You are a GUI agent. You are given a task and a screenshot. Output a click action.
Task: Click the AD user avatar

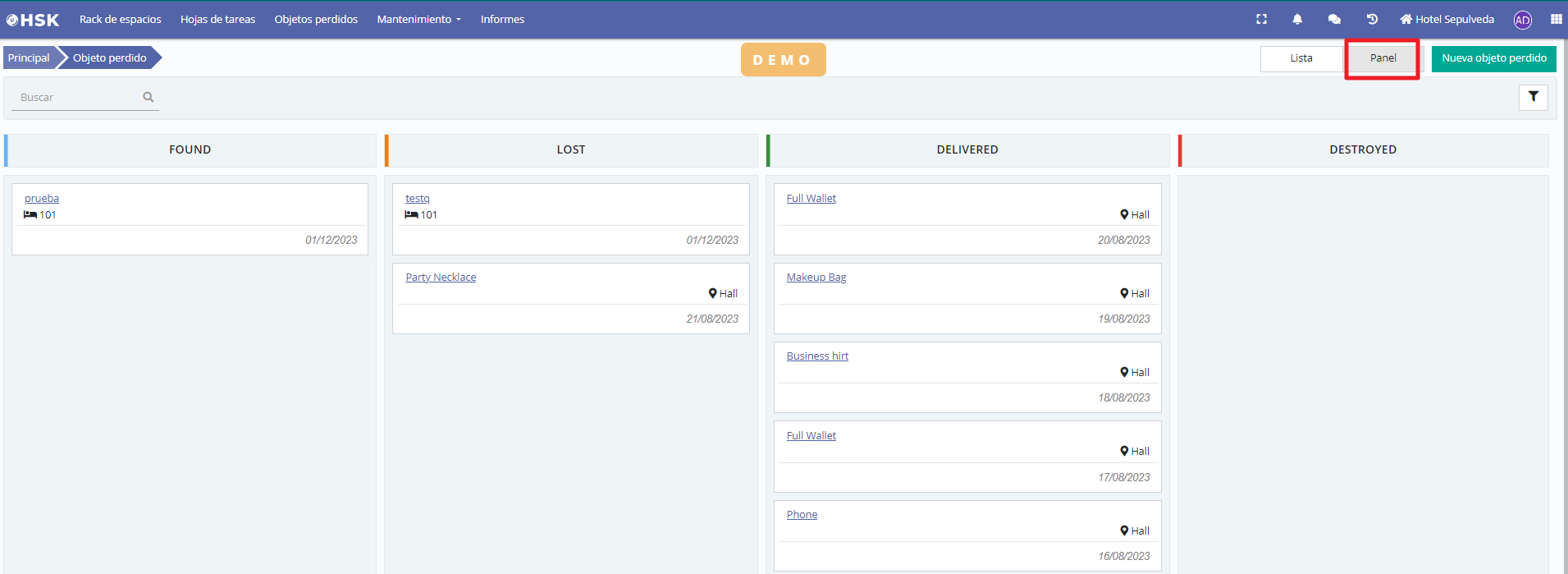(x=1523, y=20)
